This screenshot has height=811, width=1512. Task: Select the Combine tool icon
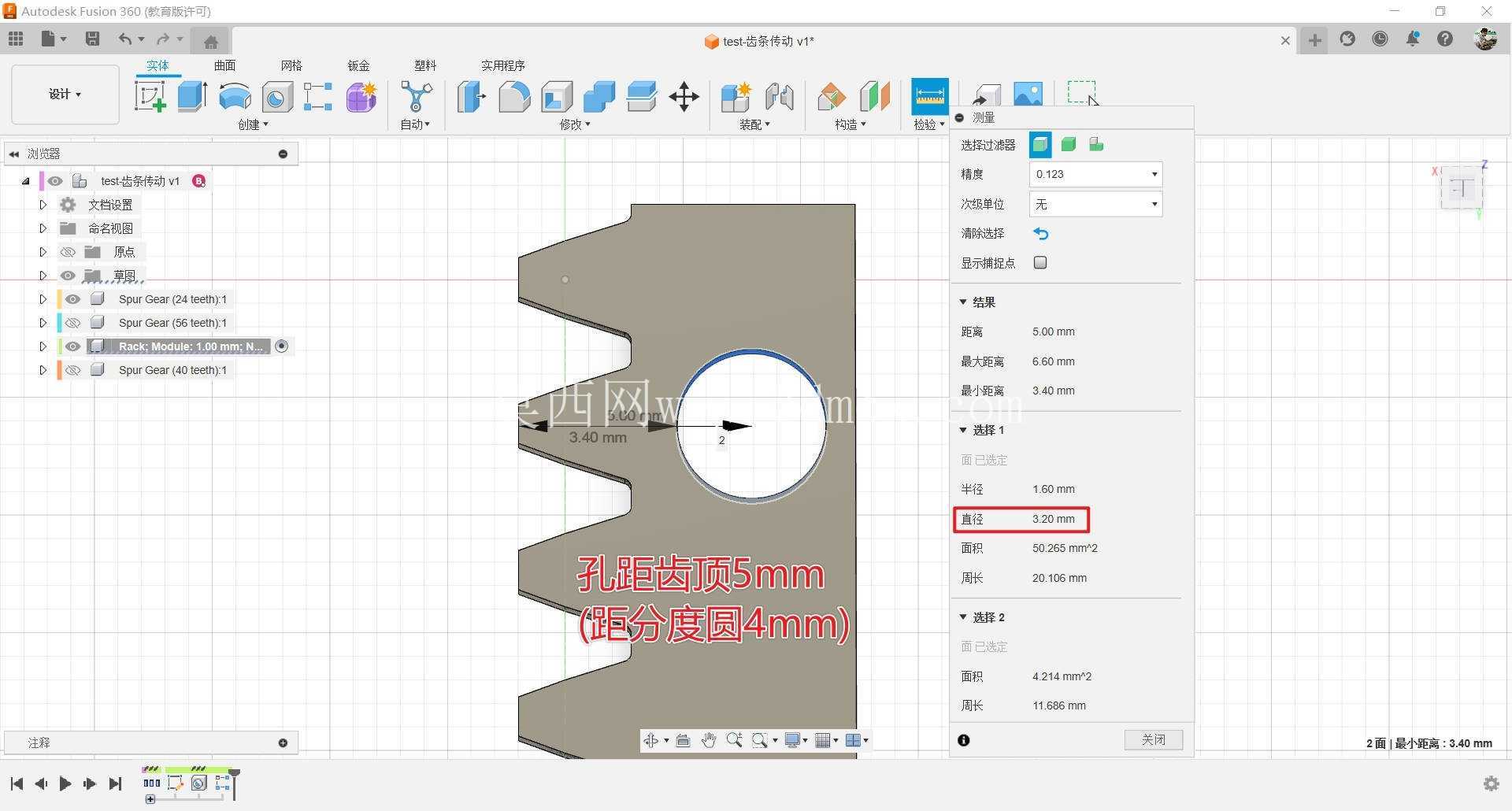pyautogui.click(x=599, y=97)
